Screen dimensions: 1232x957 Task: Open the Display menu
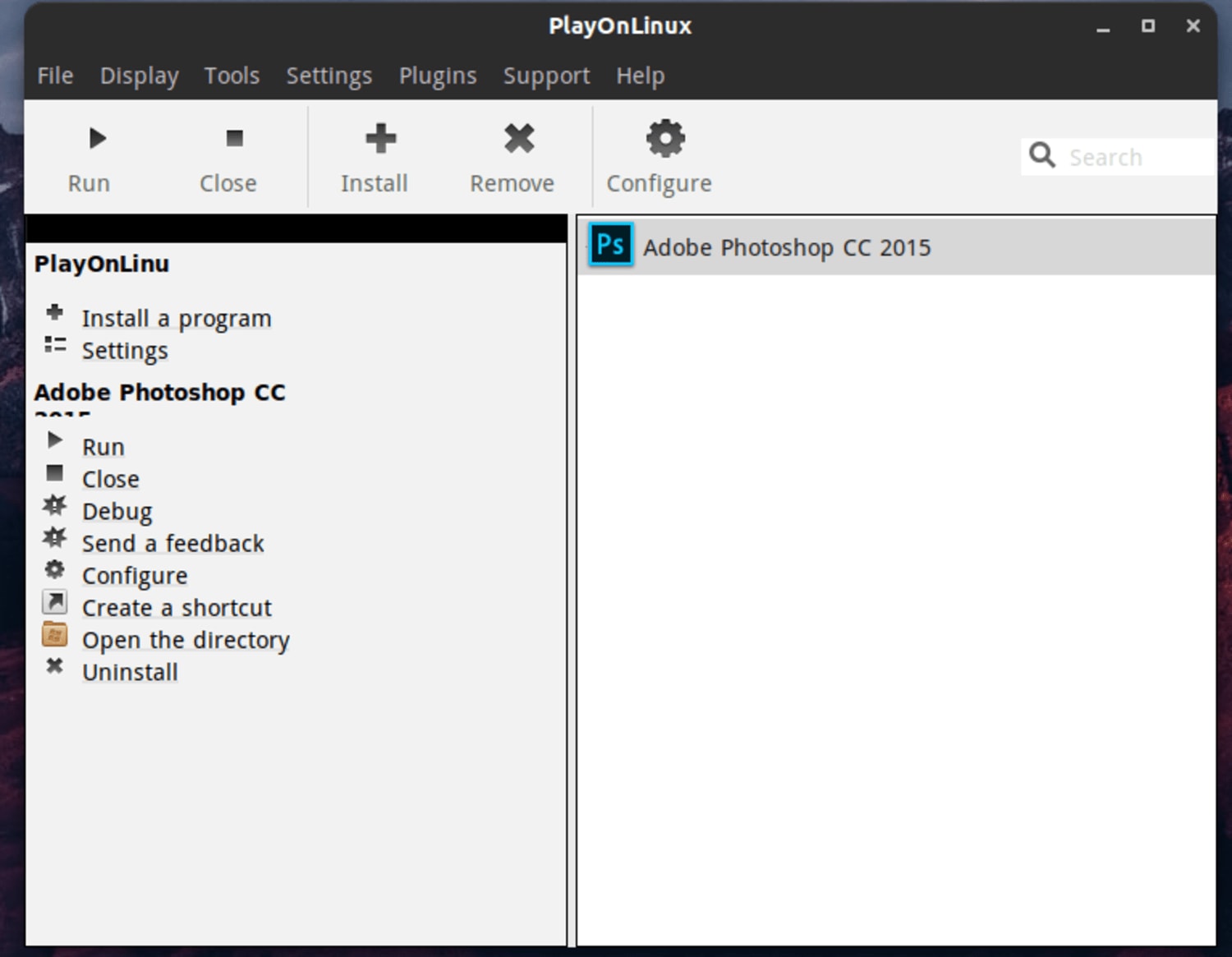click(139, 76)
